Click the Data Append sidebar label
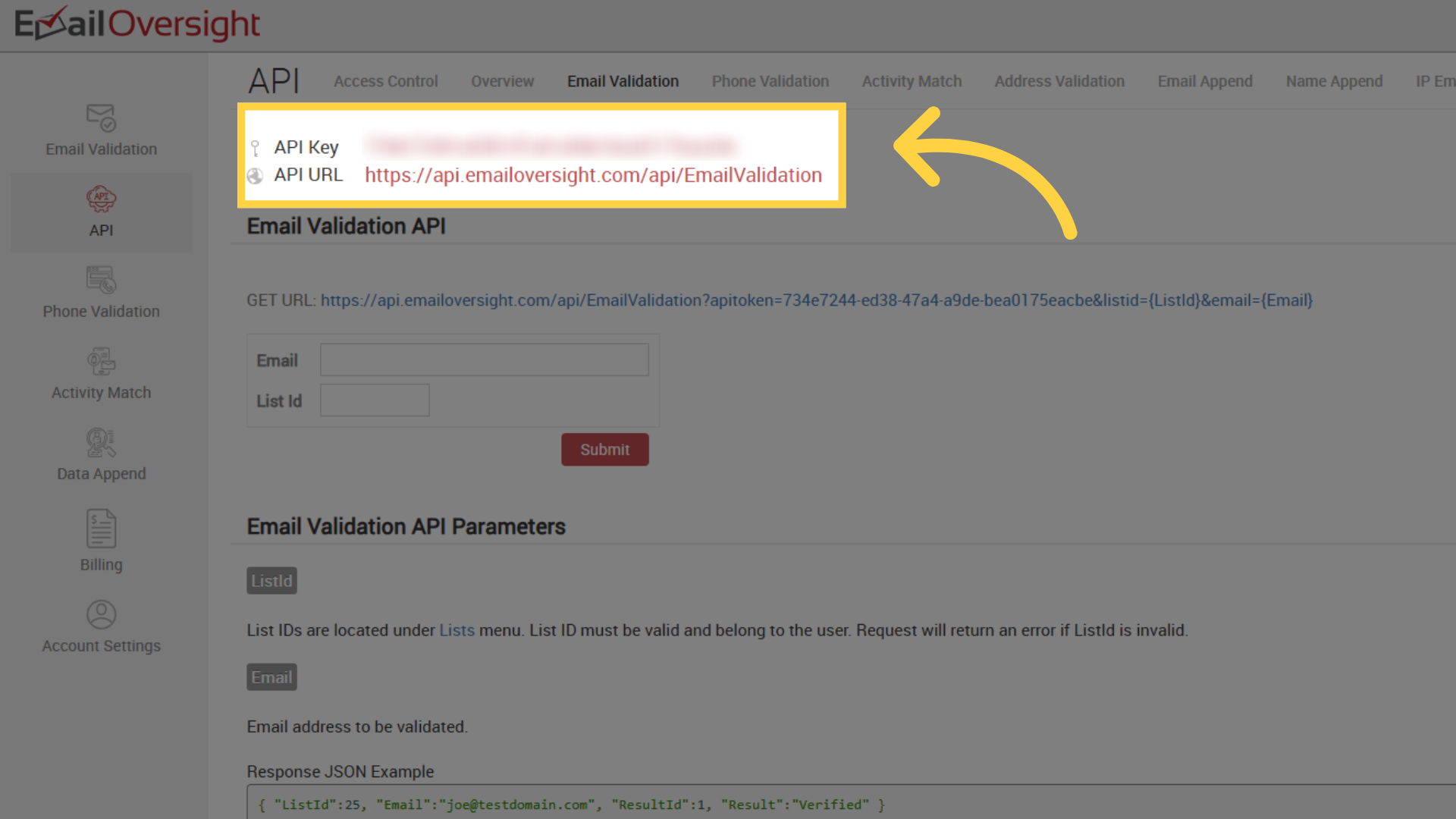This screenshot has width=1456, height=819. (x=101, y=474)
